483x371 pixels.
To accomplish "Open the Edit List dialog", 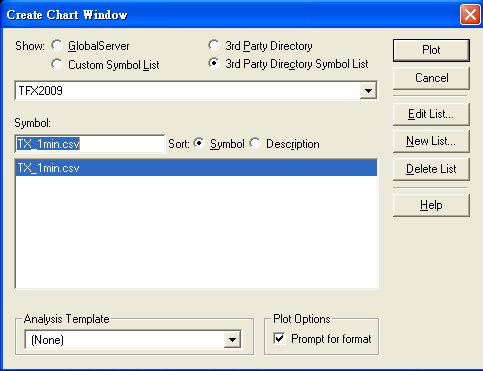I will 431,114.
